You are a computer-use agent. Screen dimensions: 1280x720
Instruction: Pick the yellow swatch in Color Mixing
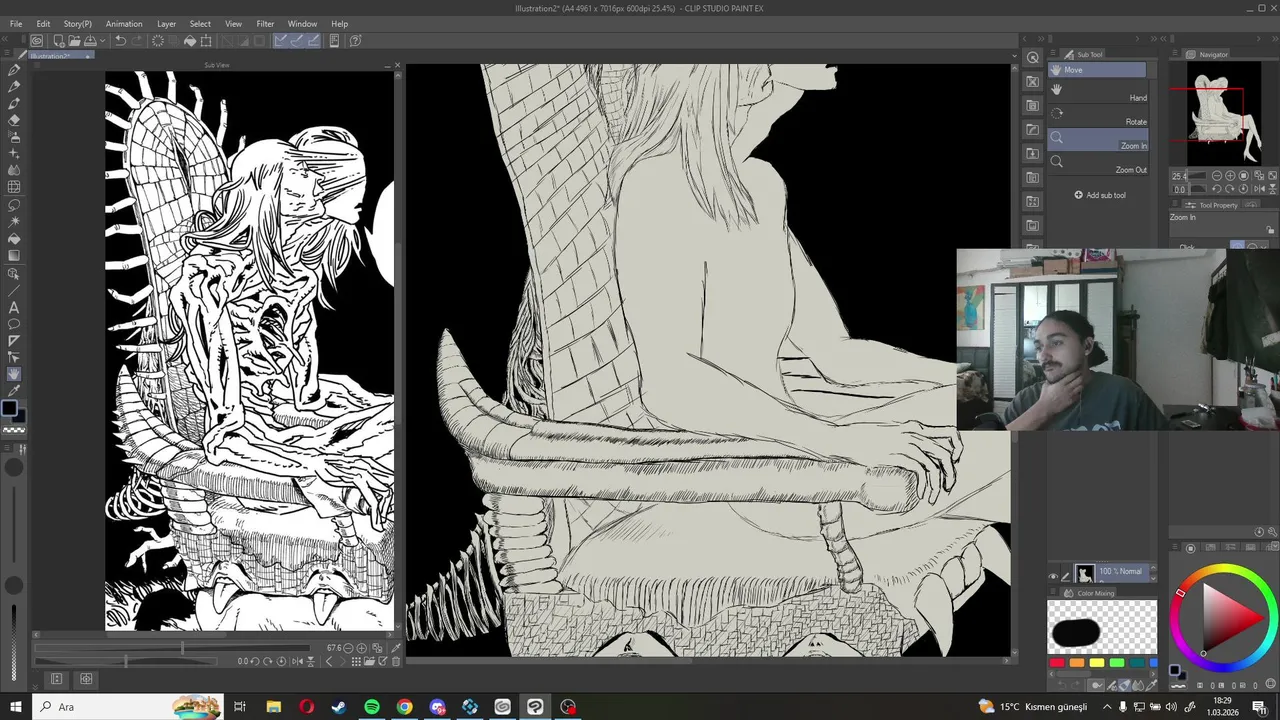tap(1097, 662)
